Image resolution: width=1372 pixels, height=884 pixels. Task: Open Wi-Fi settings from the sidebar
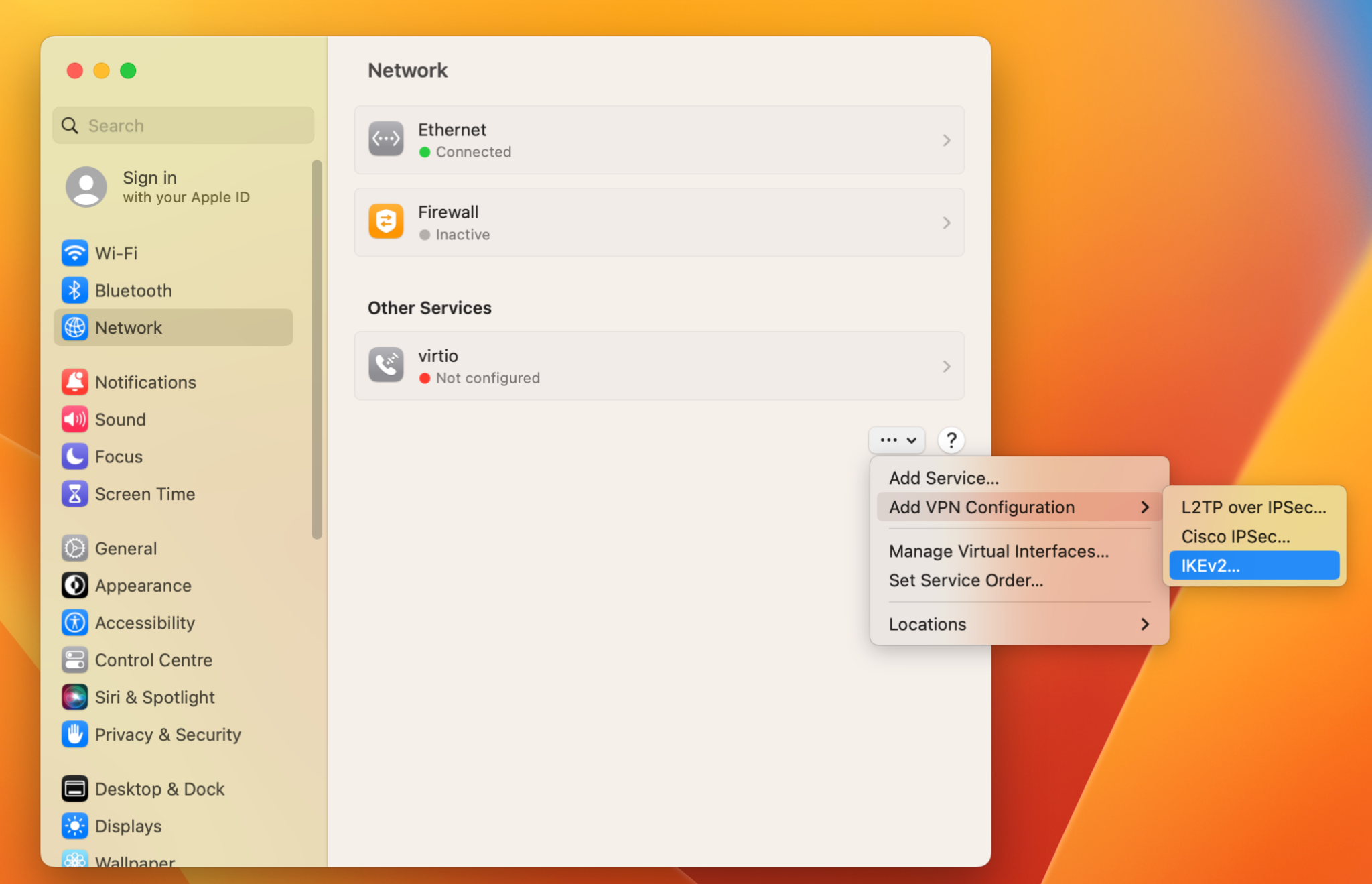(74, 253)
